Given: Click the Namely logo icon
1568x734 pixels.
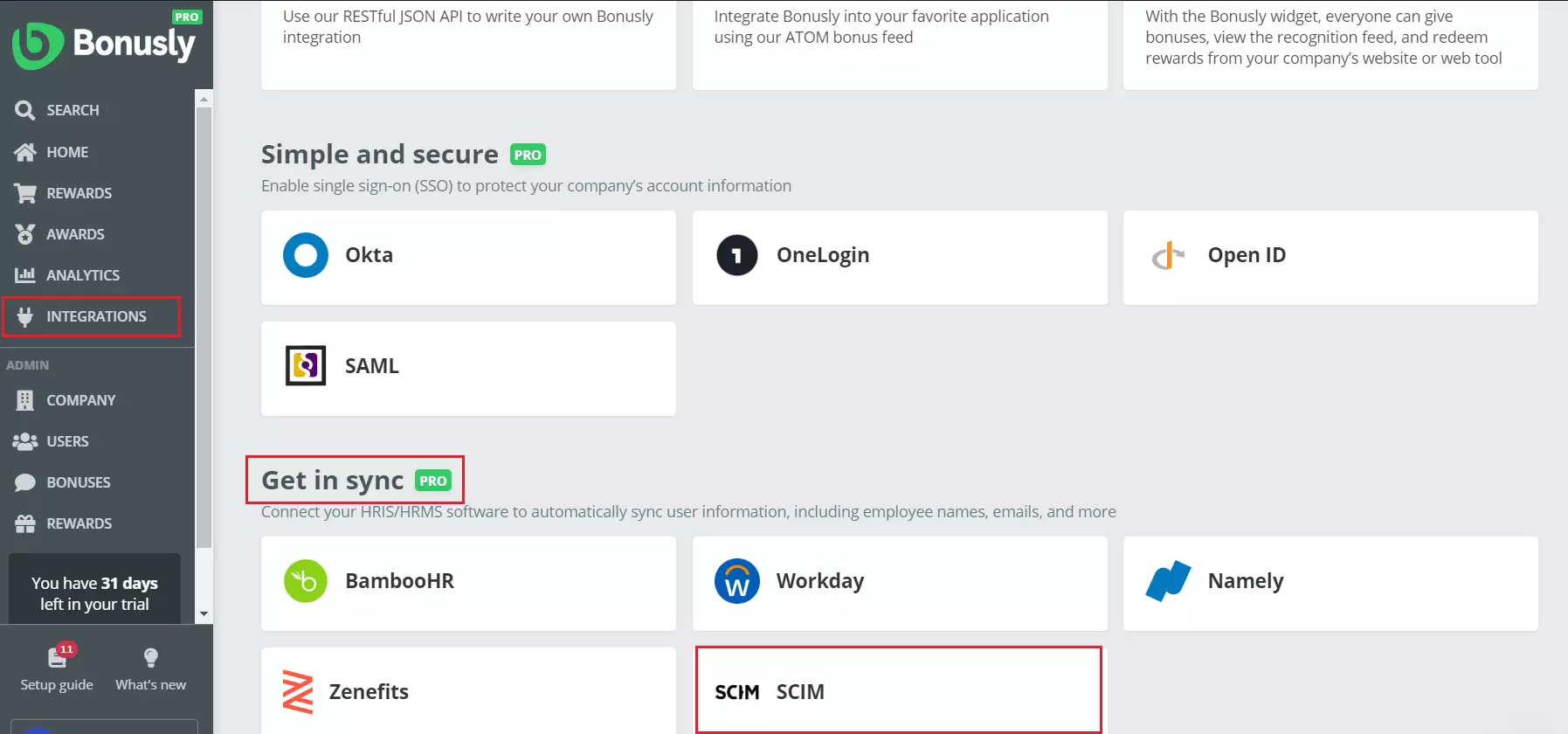Looking at the screenshot, I should [1169, 581].
